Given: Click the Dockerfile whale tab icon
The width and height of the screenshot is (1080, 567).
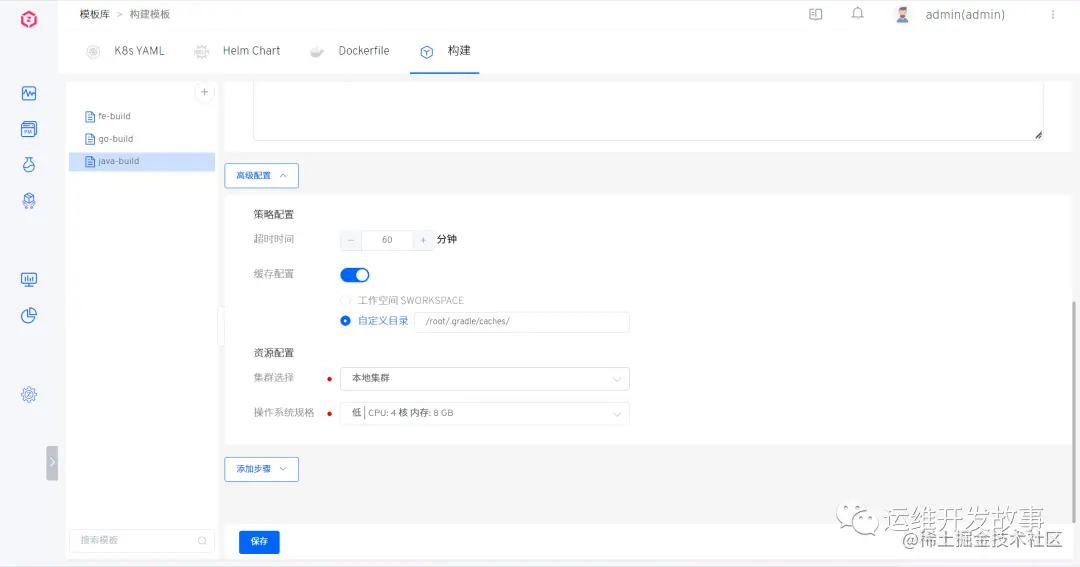Looking at the screenshot, I should (317, 52).
